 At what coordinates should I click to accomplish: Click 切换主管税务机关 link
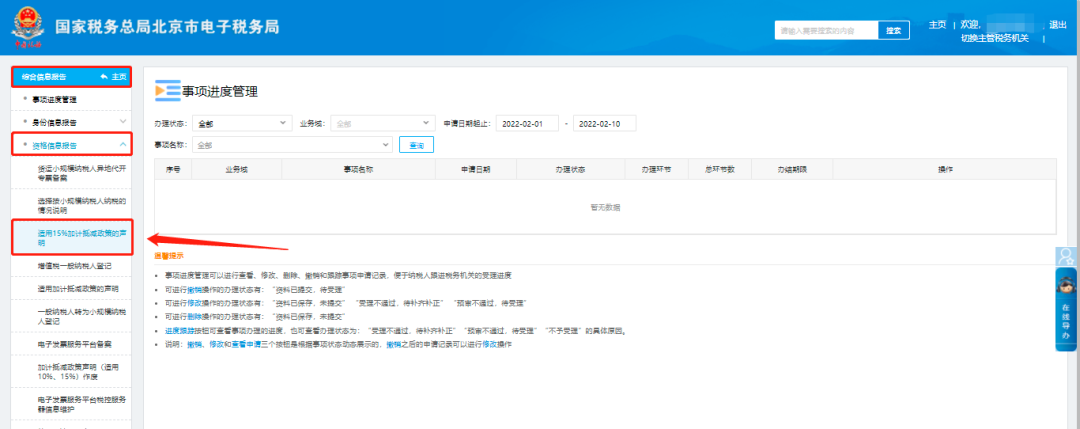tap(994, 39)
